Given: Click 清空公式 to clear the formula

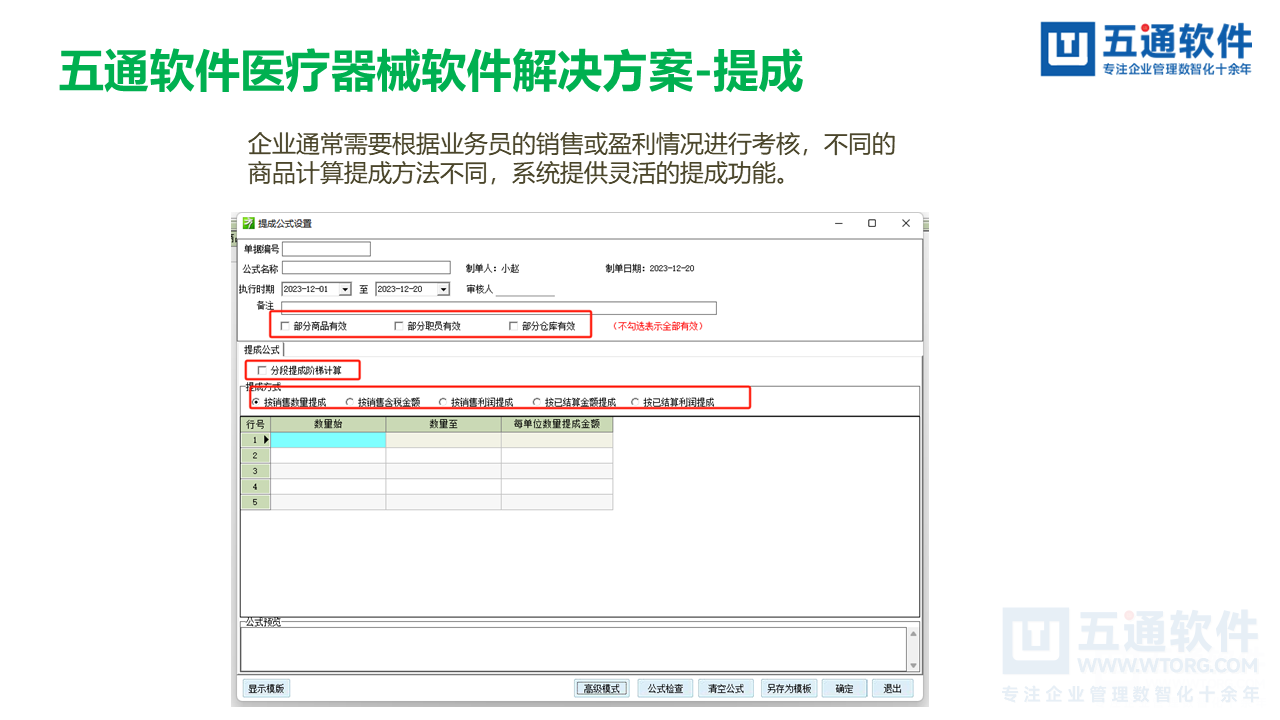Looking at the screenshot, I should pos(726,688).
